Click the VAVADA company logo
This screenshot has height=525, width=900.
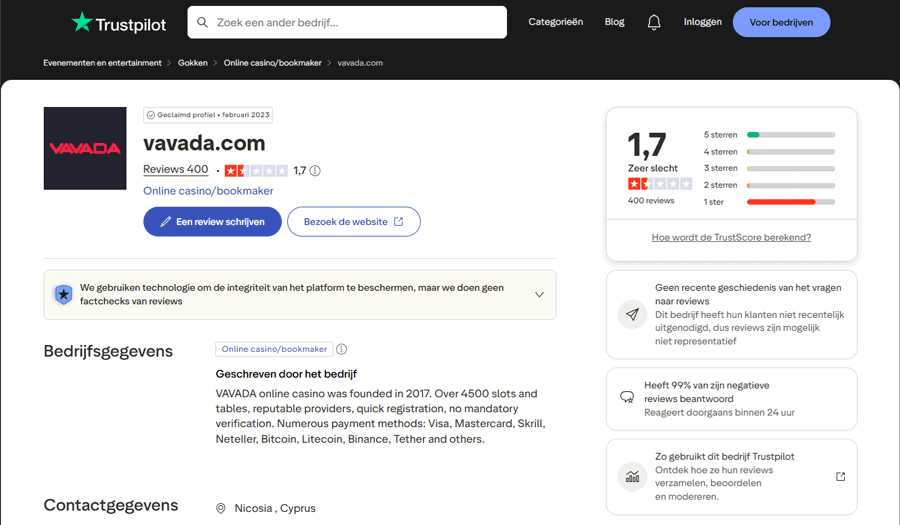click(85, 148)
